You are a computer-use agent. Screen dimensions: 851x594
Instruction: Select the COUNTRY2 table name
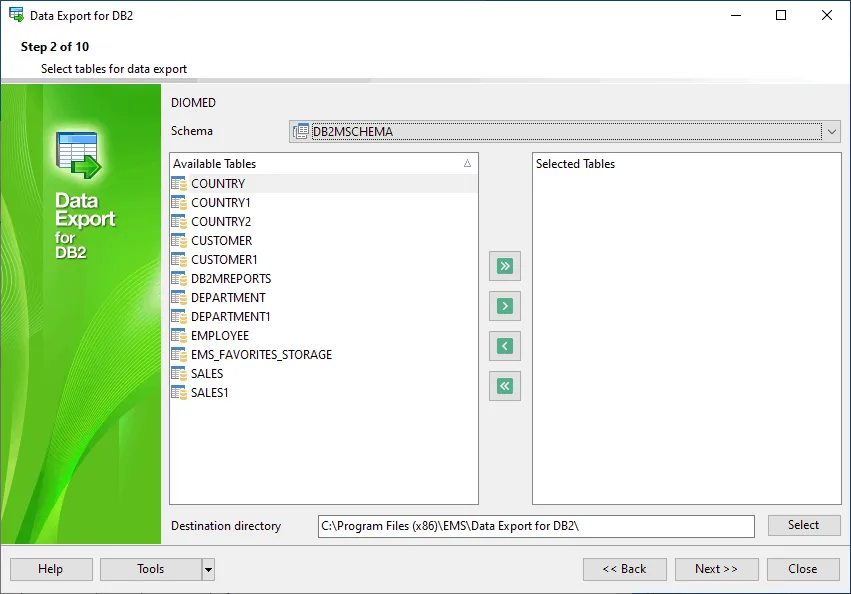tap(221, 222)
